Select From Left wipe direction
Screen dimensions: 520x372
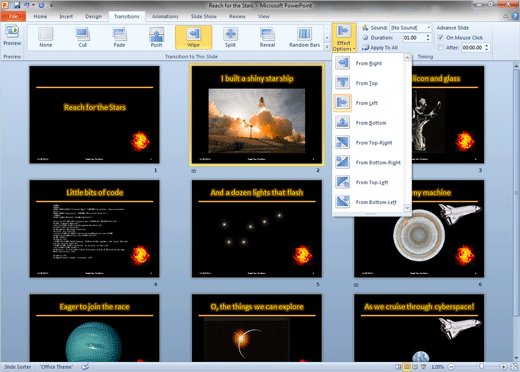click(368, 103)
